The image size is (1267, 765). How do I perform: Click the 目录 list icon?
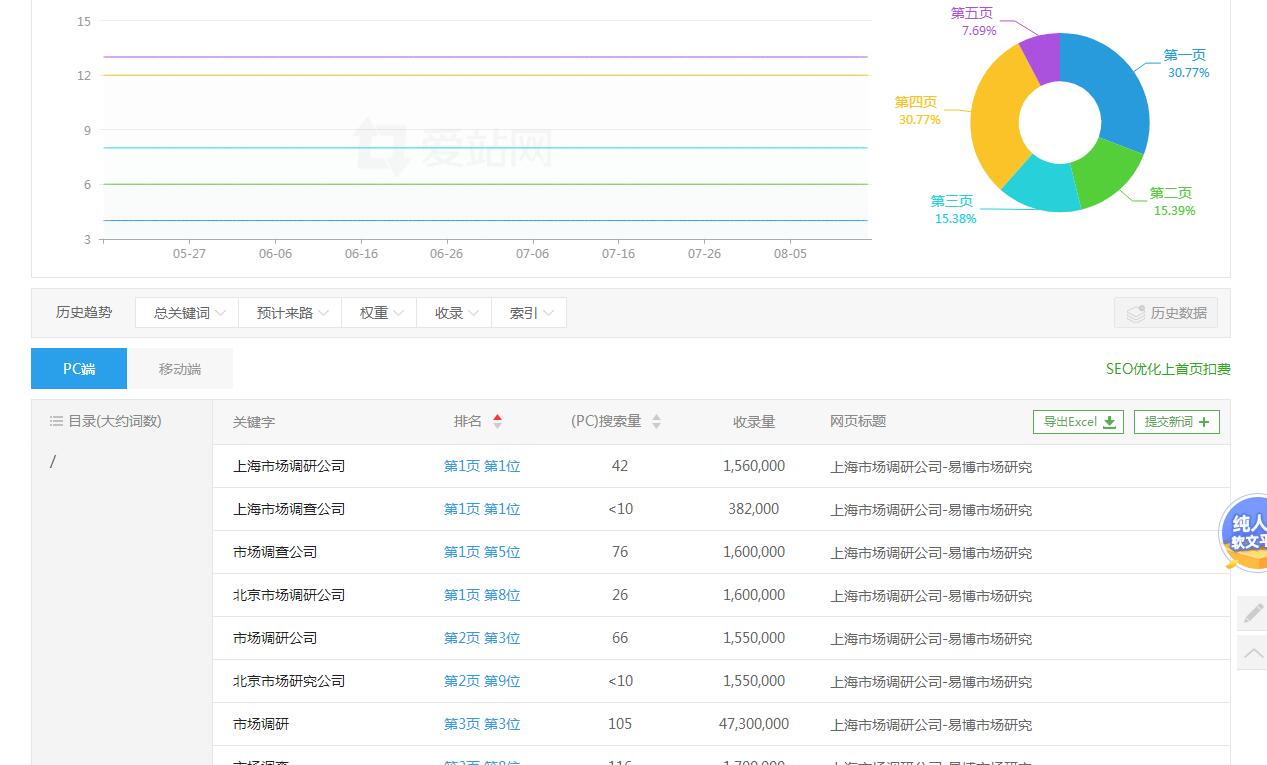pyautogui.click(x=56, y=422)
